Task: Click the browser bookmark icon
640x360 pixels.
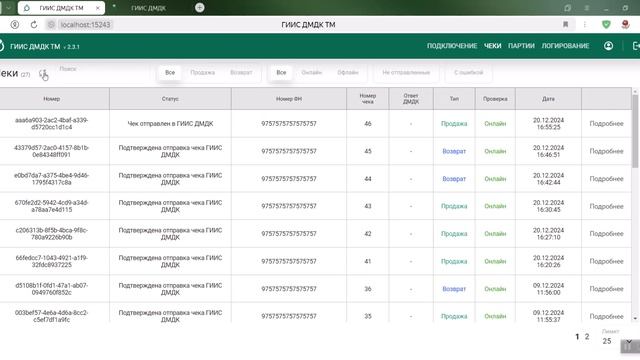Action: pos(566,24)
